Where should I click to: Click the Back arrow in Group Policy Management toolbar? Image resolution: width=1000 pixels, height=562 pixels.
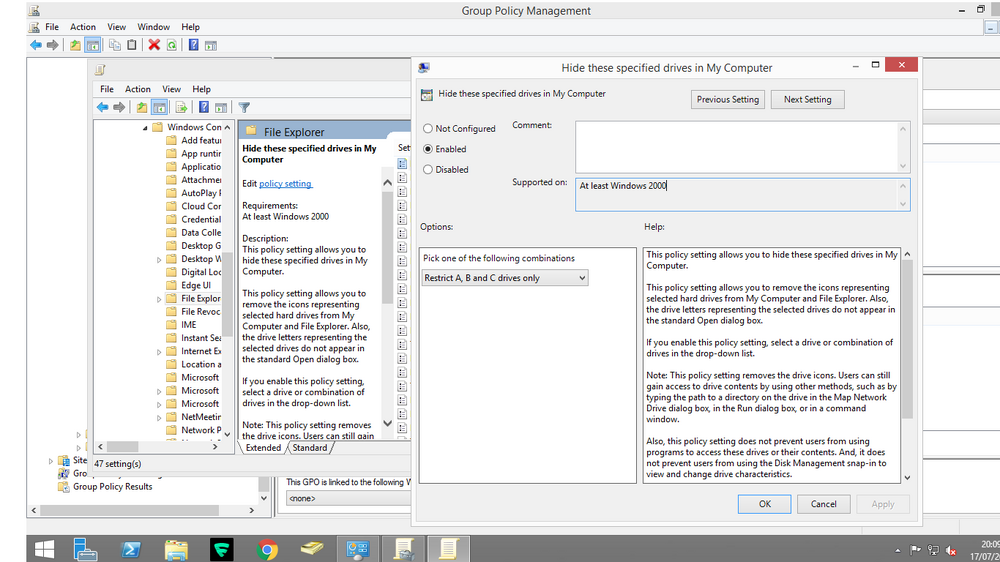click(36, 45)
